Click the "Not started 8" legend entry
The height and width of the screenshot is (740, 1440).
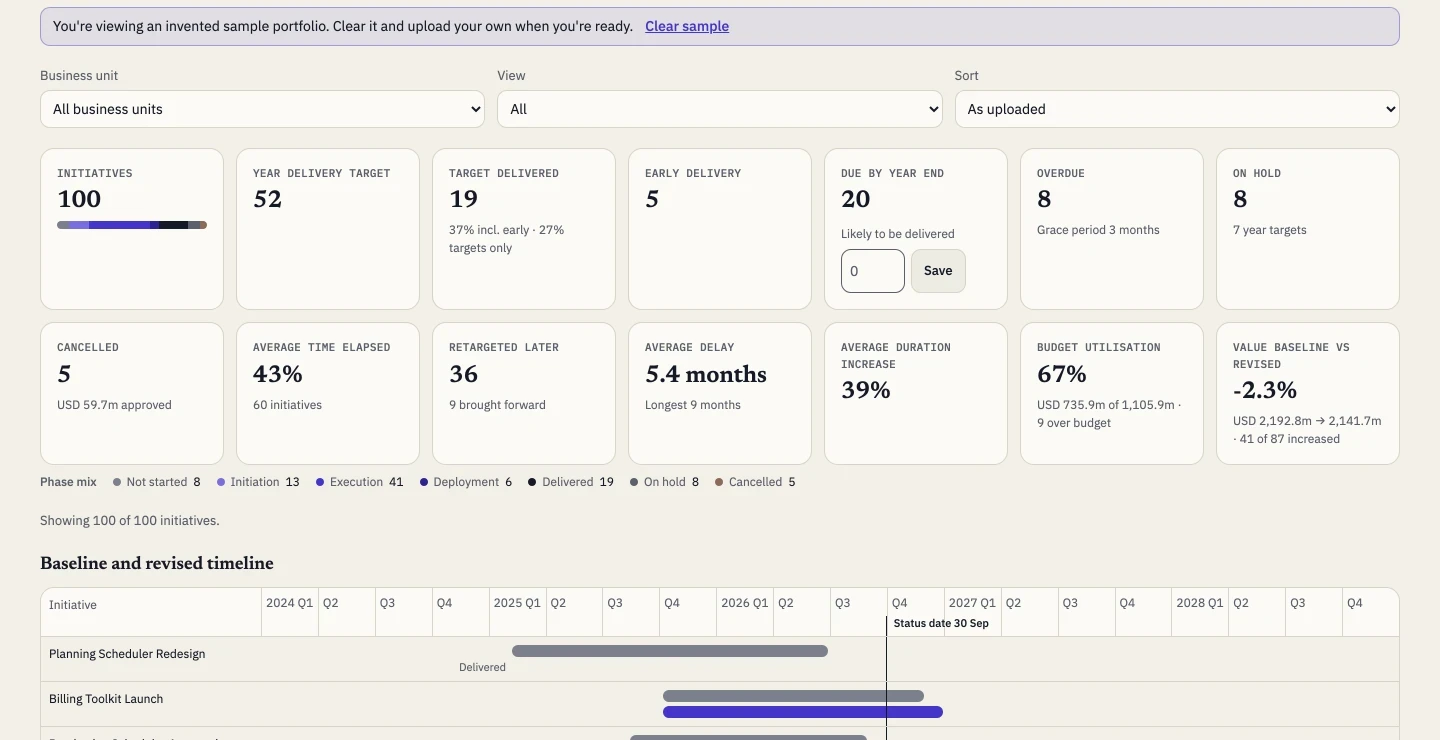(x=157, y=482)
